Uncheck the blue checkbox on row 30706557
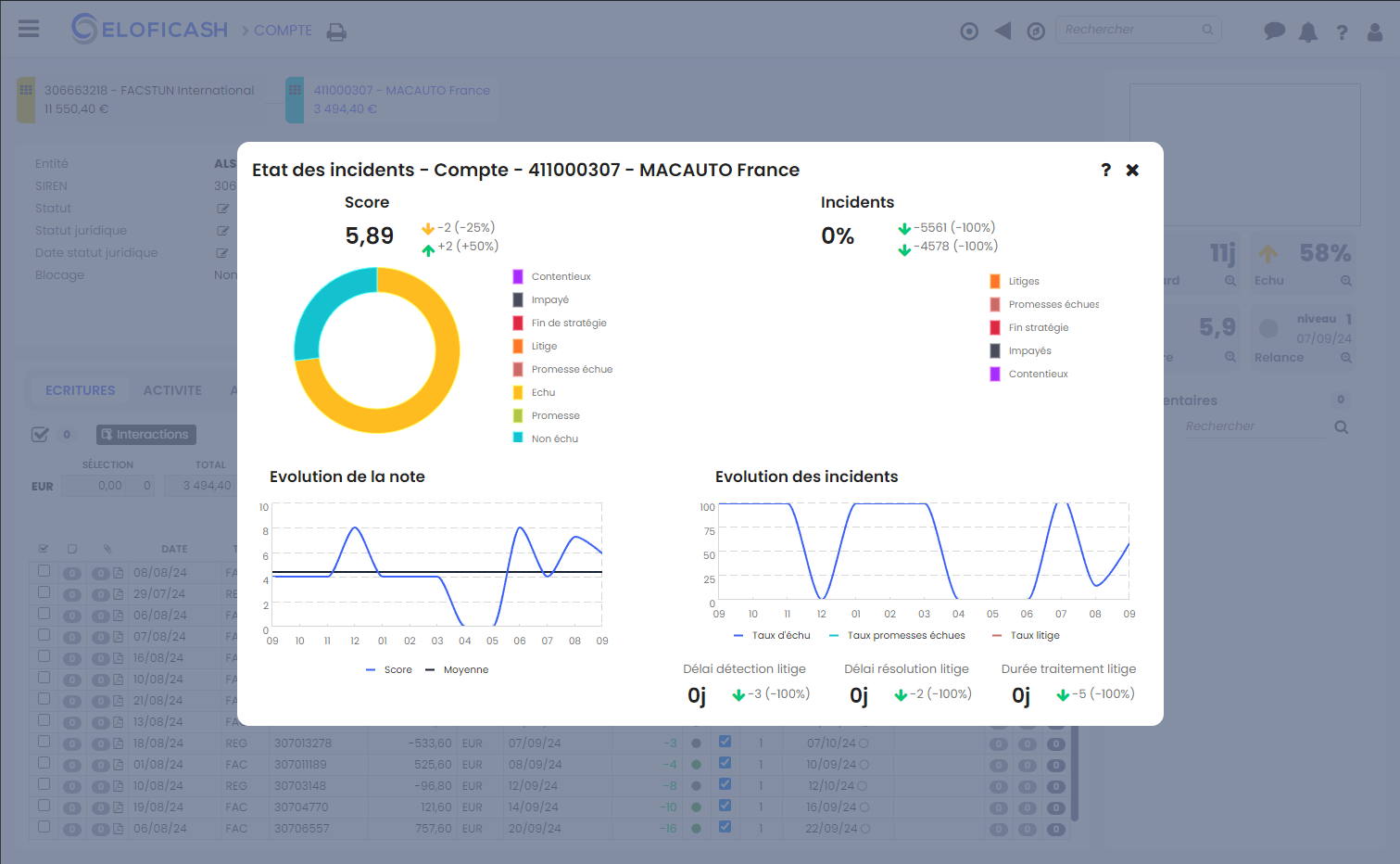Screen dimensions: 1400x864 coord(725,827)
